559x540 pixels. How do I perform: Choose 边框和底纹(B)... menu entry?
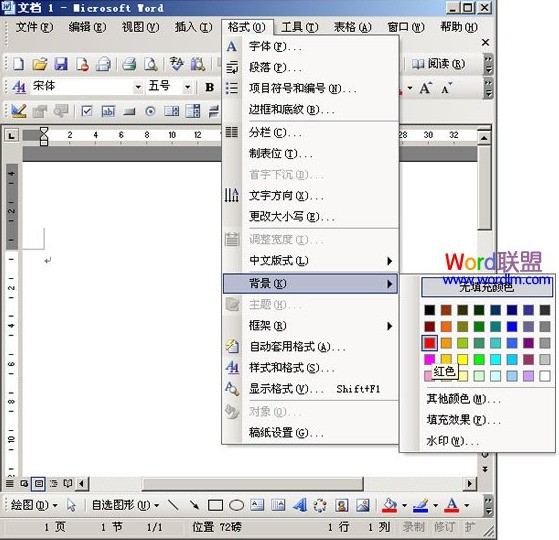[x=310, y=109]
